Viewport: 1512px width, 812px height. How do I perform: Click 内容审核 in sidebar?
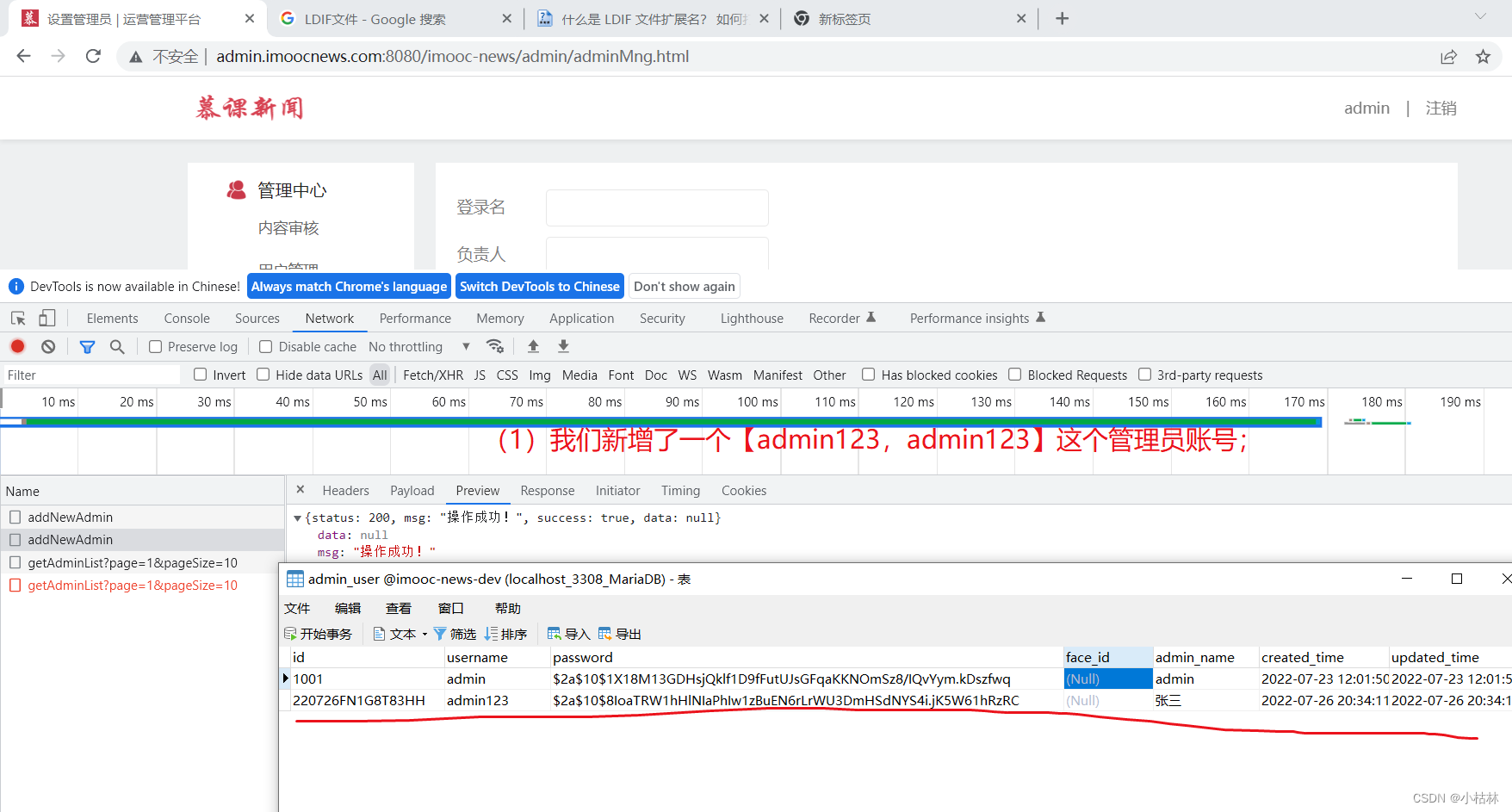point(288,228)
